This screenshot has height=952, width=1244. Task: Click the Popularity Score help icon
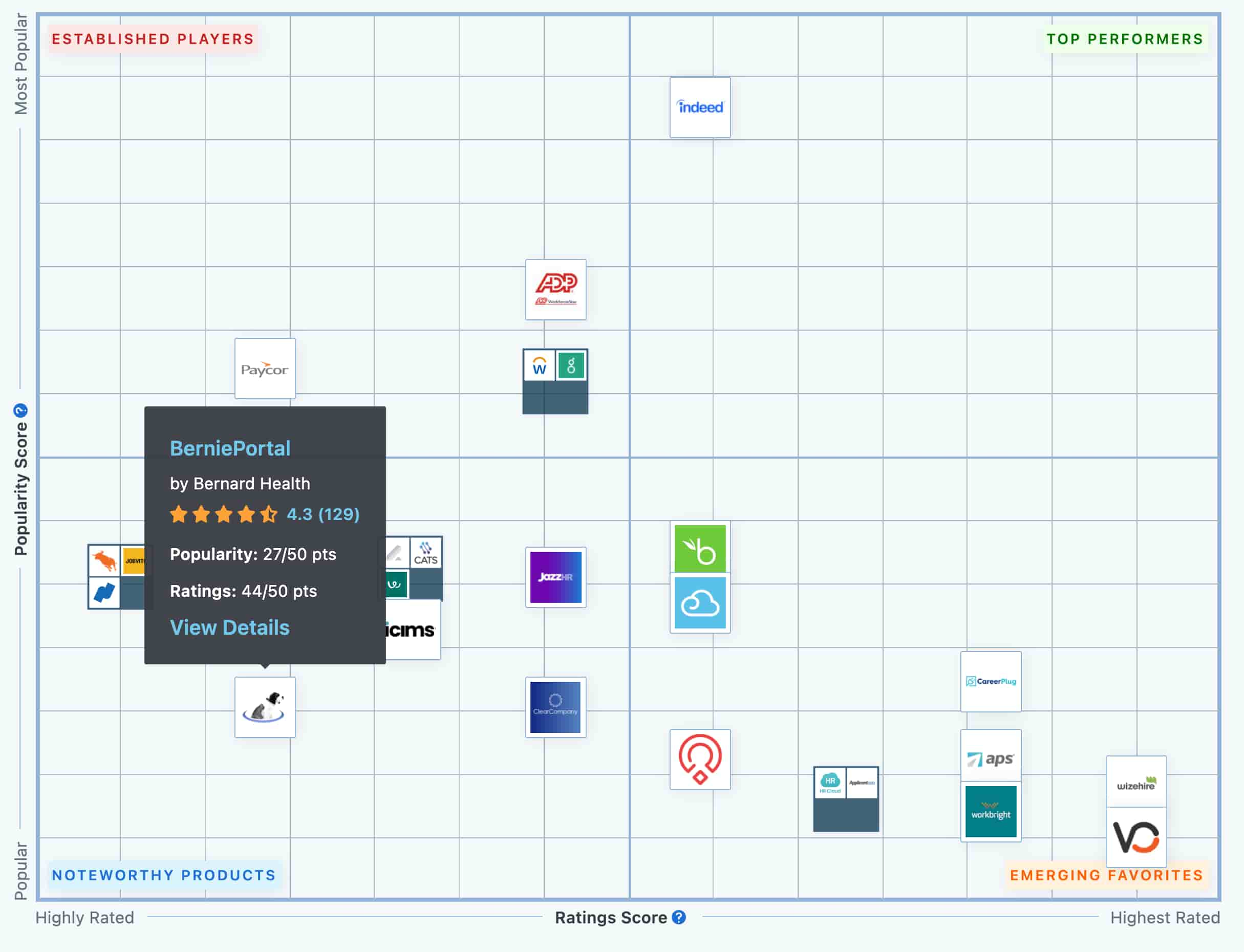point(20,410)
